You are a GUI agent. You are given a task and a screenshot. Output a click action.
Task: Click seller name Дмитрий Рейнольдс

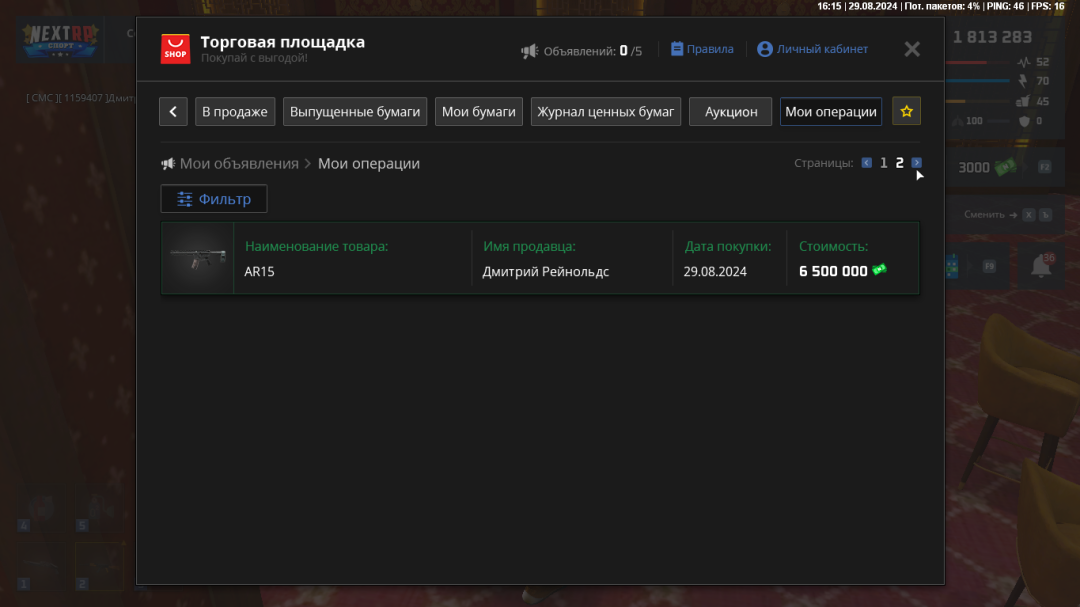tap(546, 271)
